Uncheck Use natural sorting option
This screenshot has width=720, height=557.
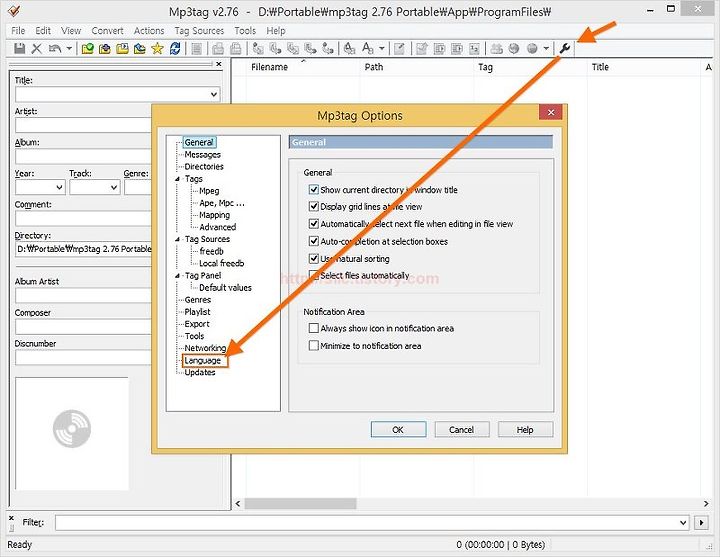(314, 259)
